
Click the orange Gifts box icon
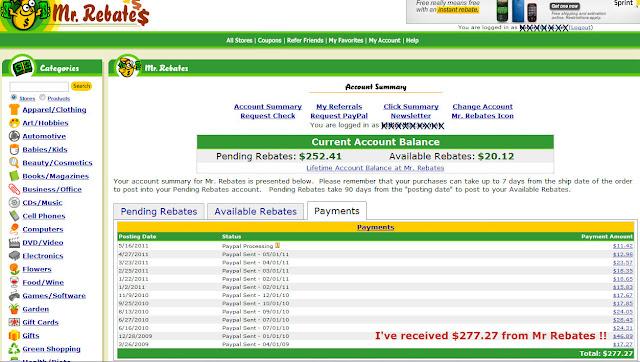point(14,335)
